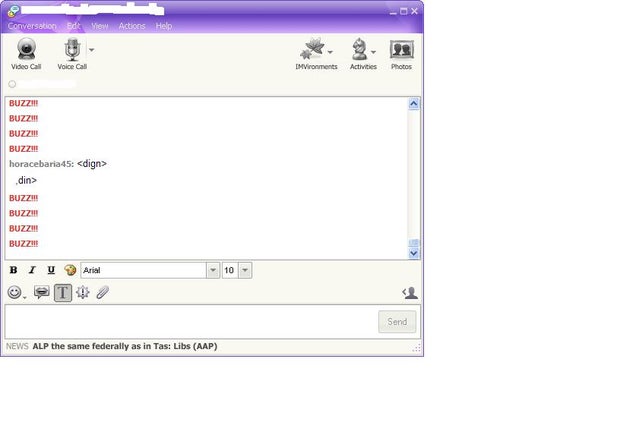Open the ALP news headline link
The height and width of the screenshot is (444, 620).
125,346
